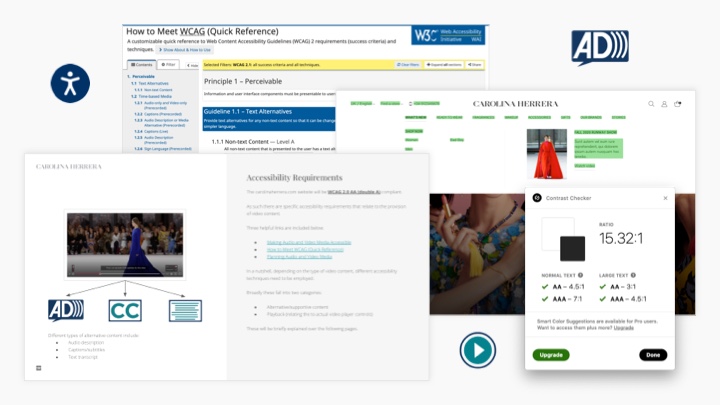Open the Stories menu item
The width and height of the screenshot is (720, 405).
pyautogui.click(x=619, y=118)
